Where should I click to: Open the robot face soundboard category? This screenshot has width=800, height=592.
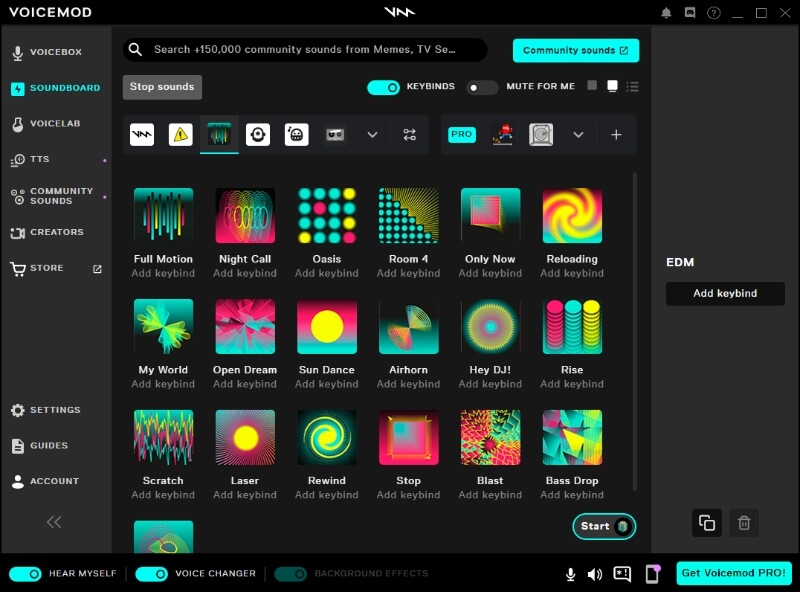click(296, 134)
